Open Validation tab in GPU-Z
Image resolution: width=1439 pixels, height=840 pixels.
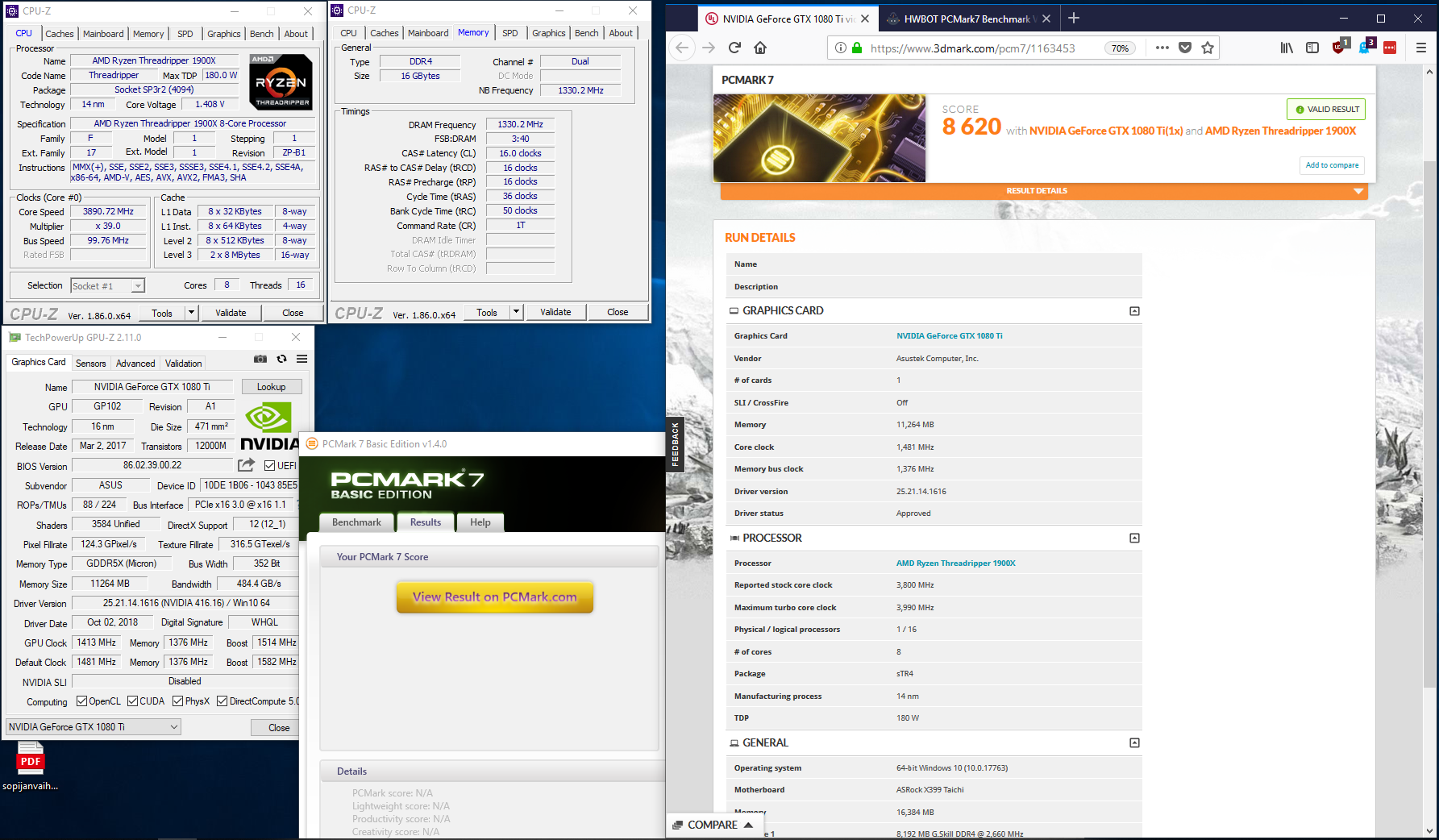click(184, 364)
